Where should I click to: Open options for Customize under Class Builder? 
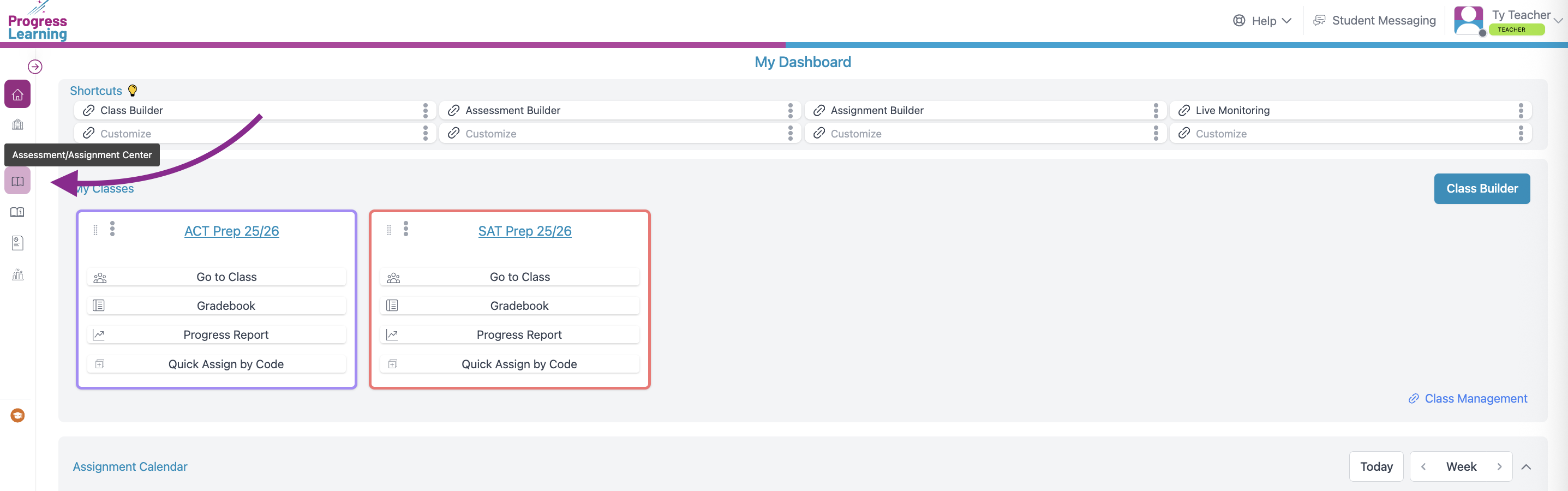[426, 133]
